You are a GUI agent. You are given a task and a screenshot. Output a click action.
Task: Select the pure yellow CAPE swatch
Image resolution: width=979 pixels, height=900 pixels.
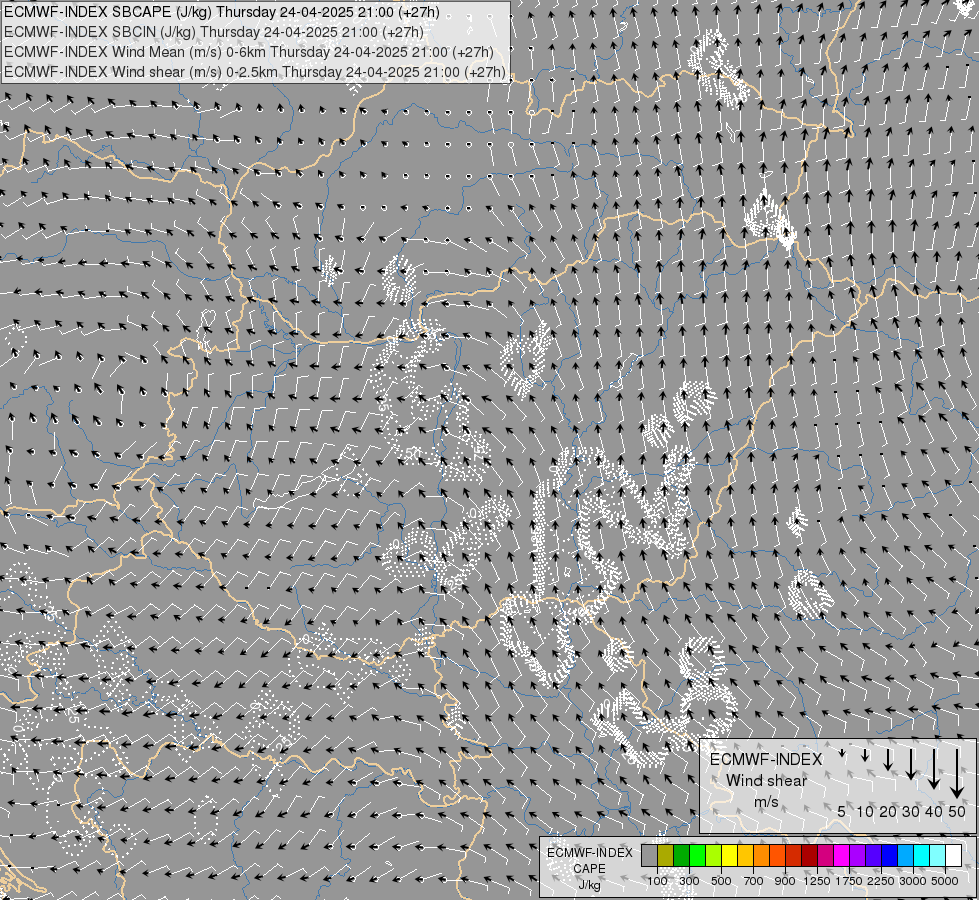tap(729, 856)
